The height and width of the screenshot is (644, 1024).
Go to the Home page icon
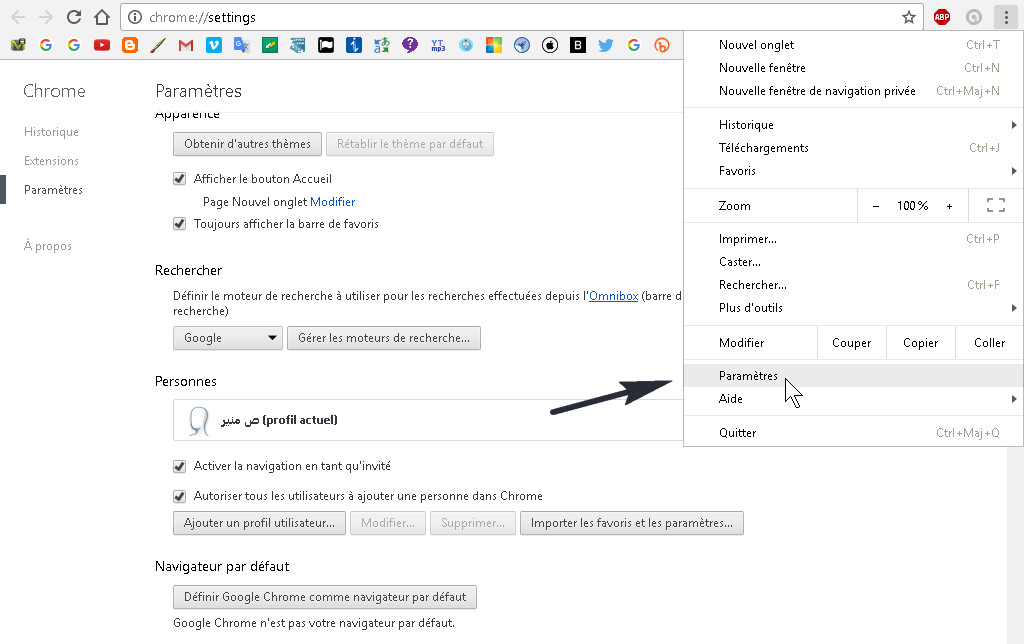coord(101,17)
